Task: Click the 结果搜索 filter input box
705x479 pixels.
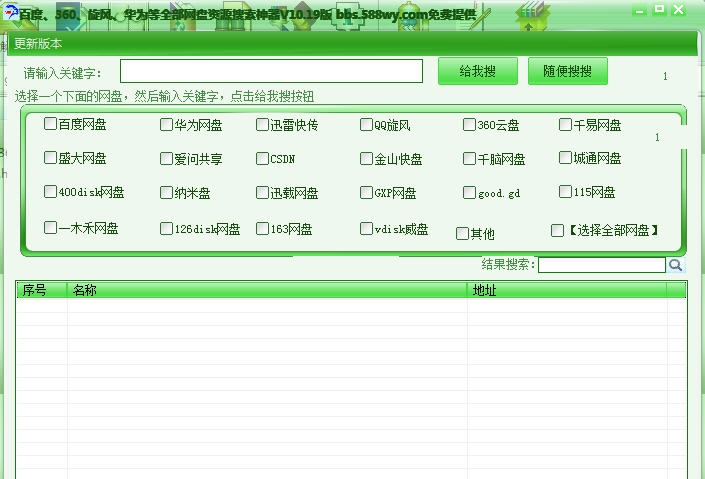Action: (602, 265)
